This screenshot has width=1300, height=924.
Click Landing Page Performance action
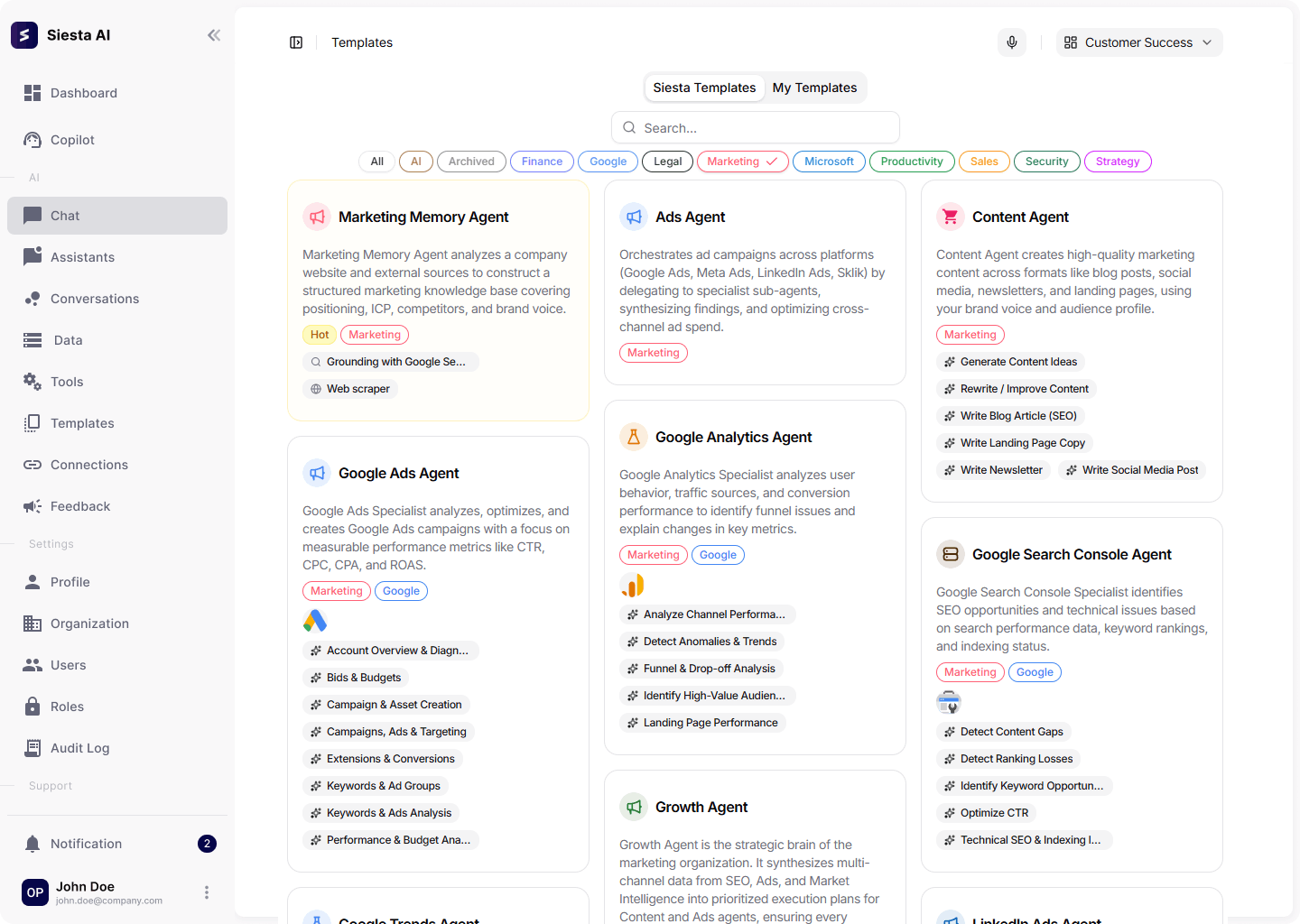[x=702, y=723]
